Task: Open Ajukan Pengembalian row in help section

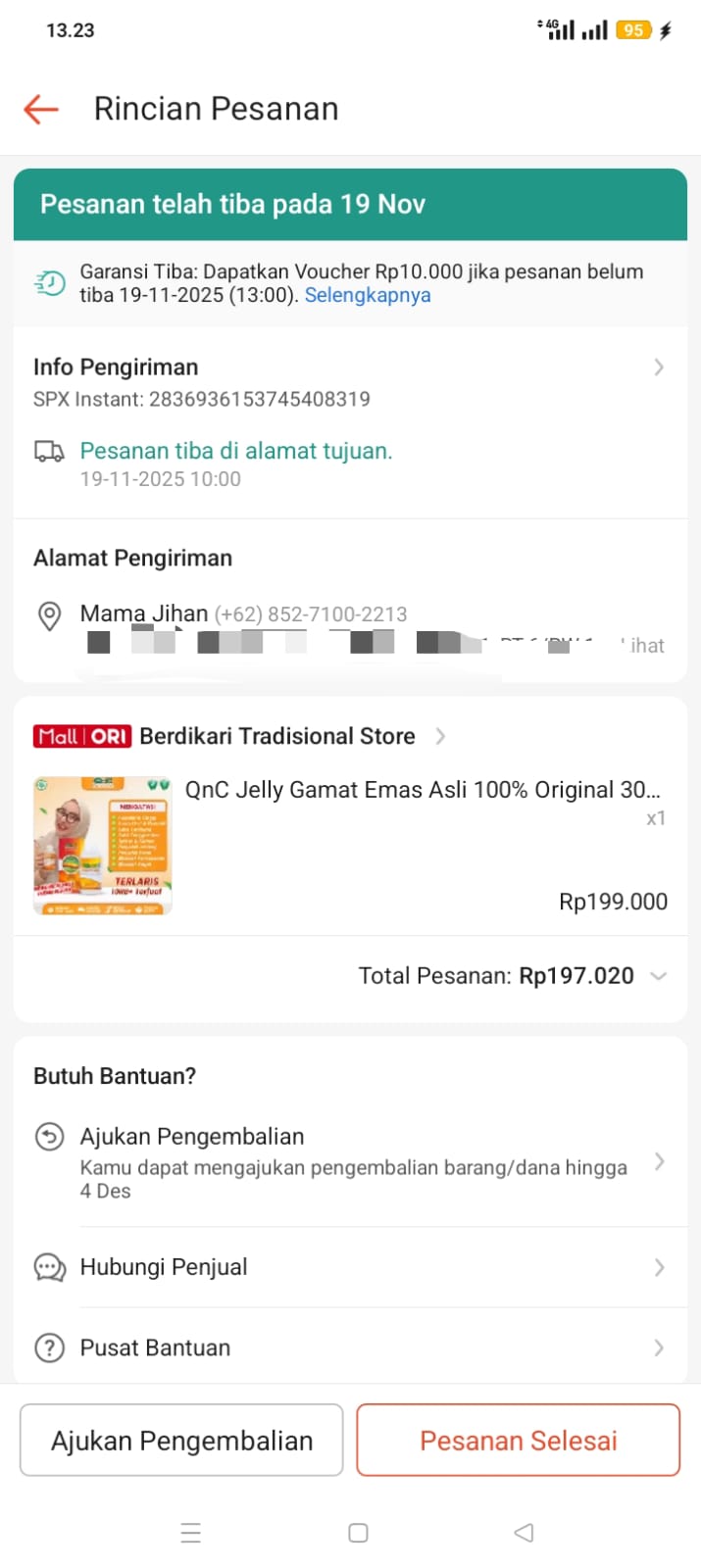Action: (353, 1162)
